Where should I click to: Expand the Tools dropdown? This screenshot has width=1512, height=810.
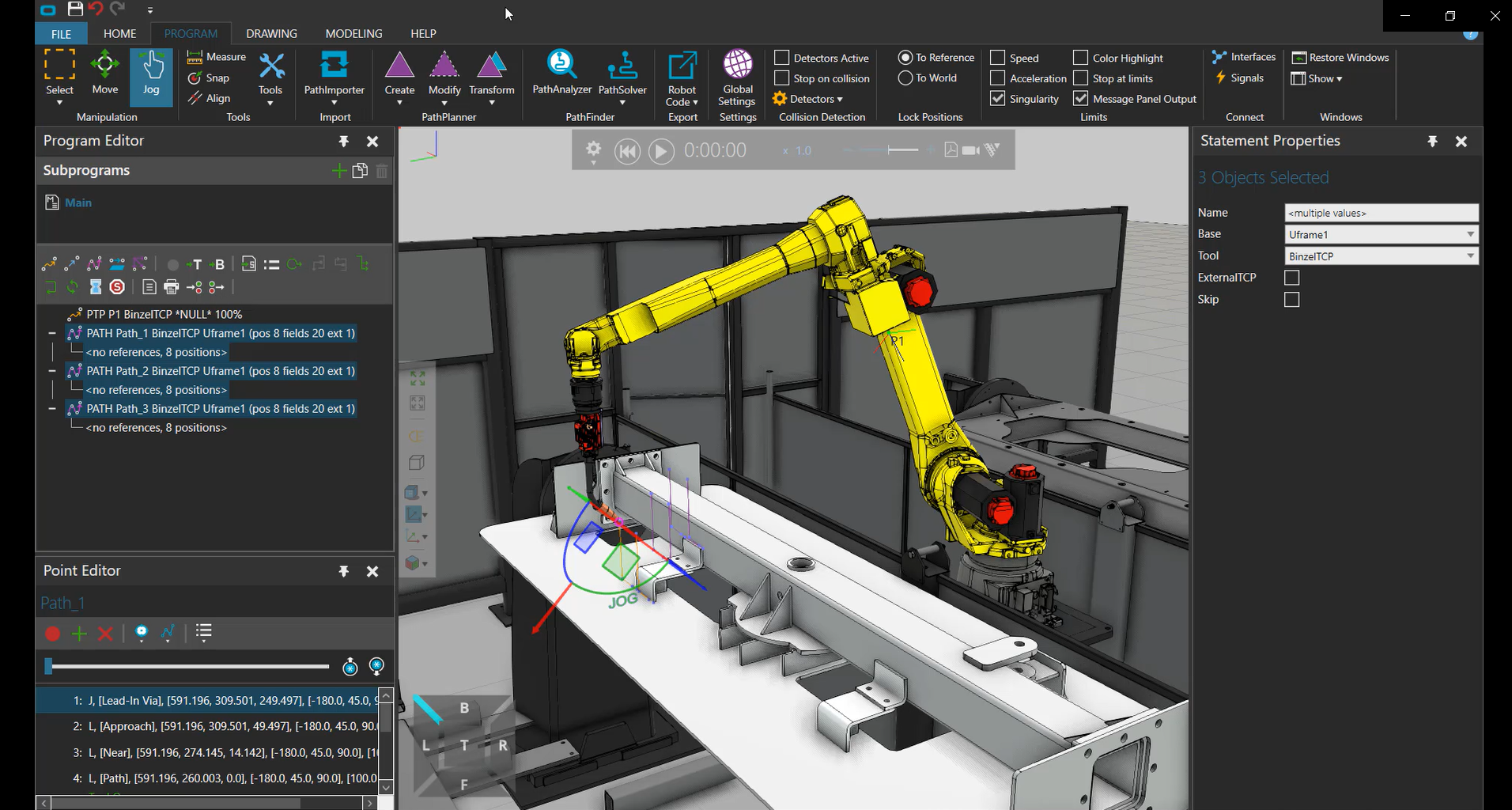click(270, 103)
